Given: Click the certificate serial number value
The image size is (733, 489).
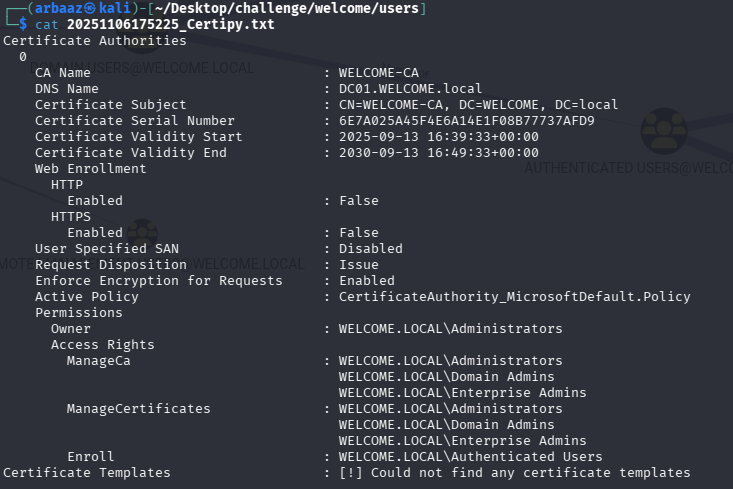Looking at the screenshot, I should coord(466,121).
